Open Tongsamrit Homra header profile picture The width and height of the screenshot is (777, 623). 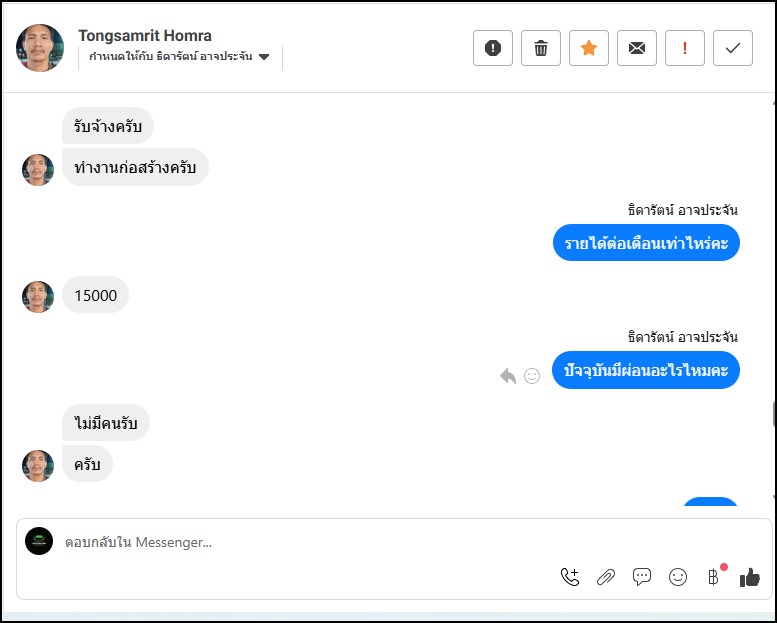point(40,48)
